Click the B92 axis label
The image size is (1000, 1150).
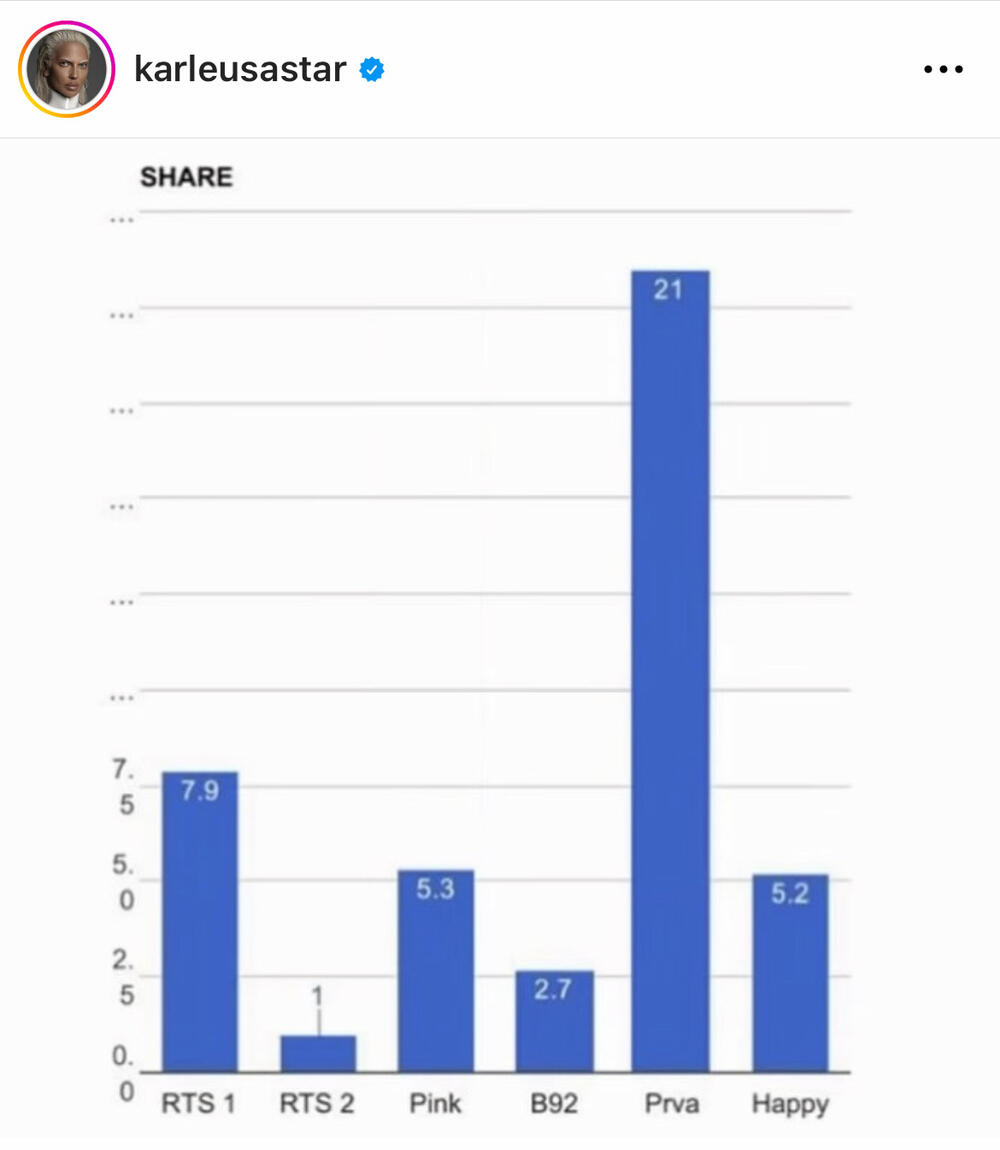pos(554,1104)
